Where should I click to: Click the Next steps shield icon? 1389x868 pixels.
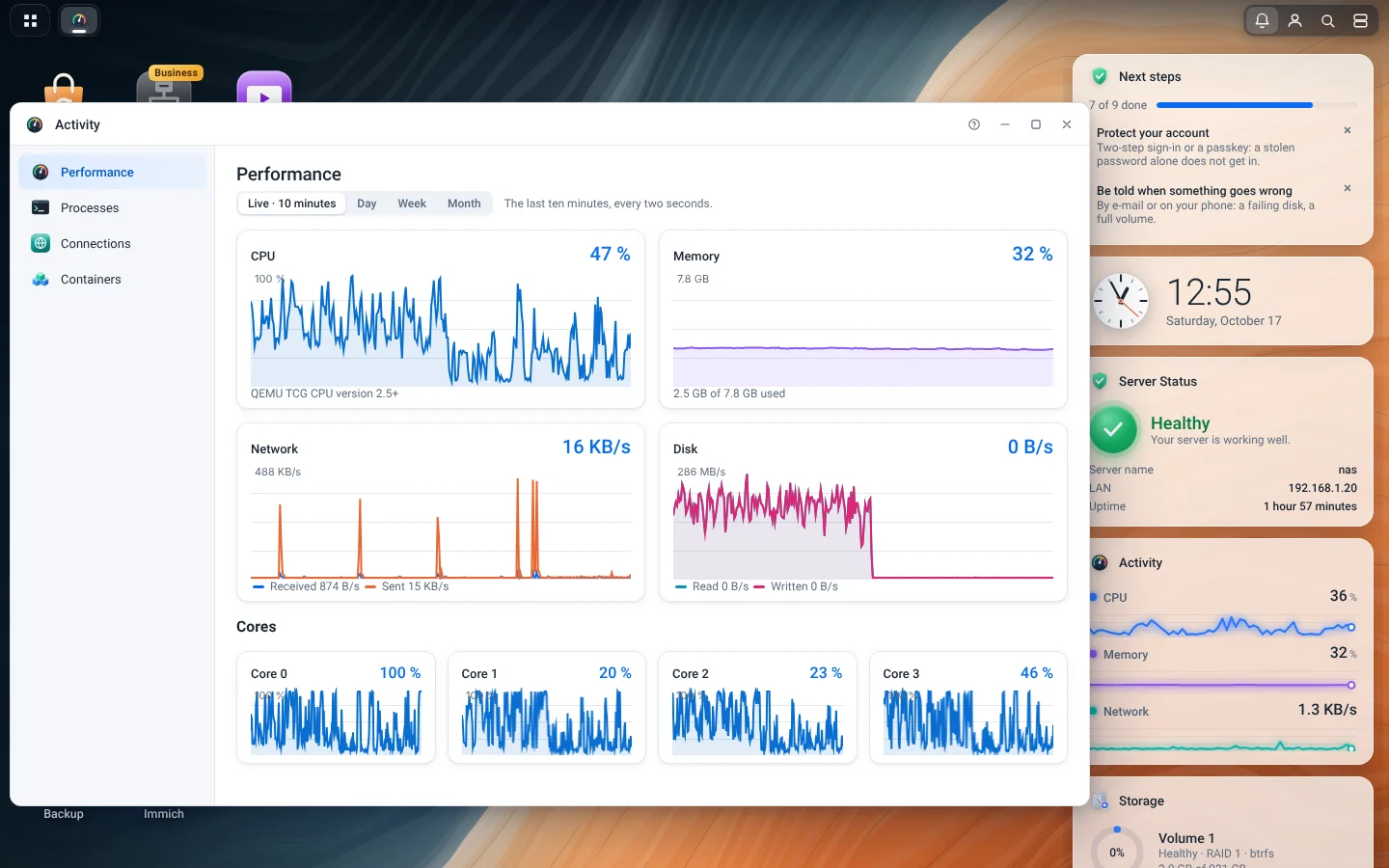(x=1100, y=76)
